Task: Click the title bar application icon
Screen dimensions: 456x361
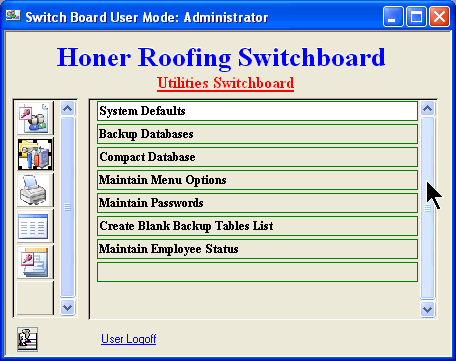Action: (13, 16)
